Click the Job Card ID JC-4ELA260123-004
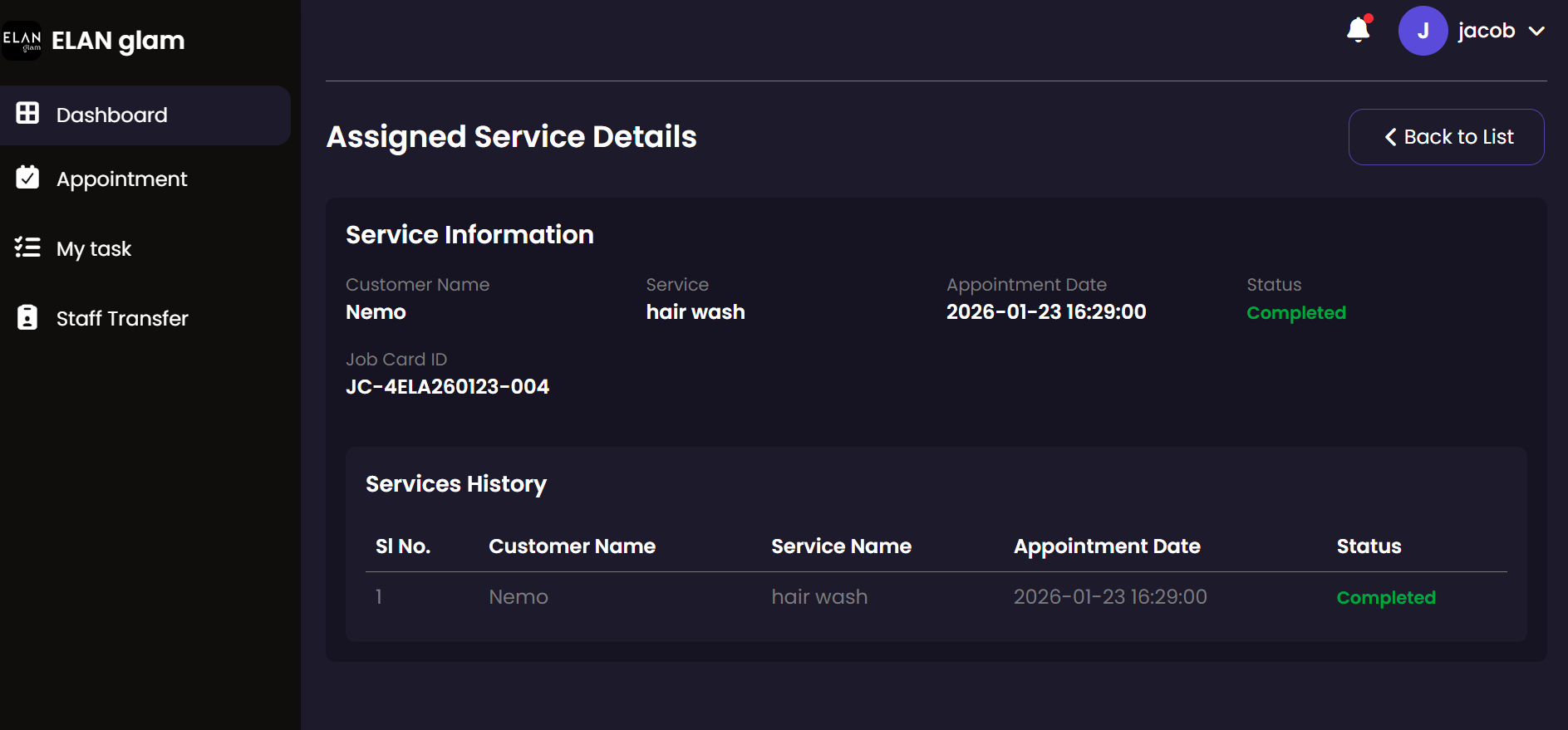Viewport: 1568px width, 730px height. coord(447,387)
